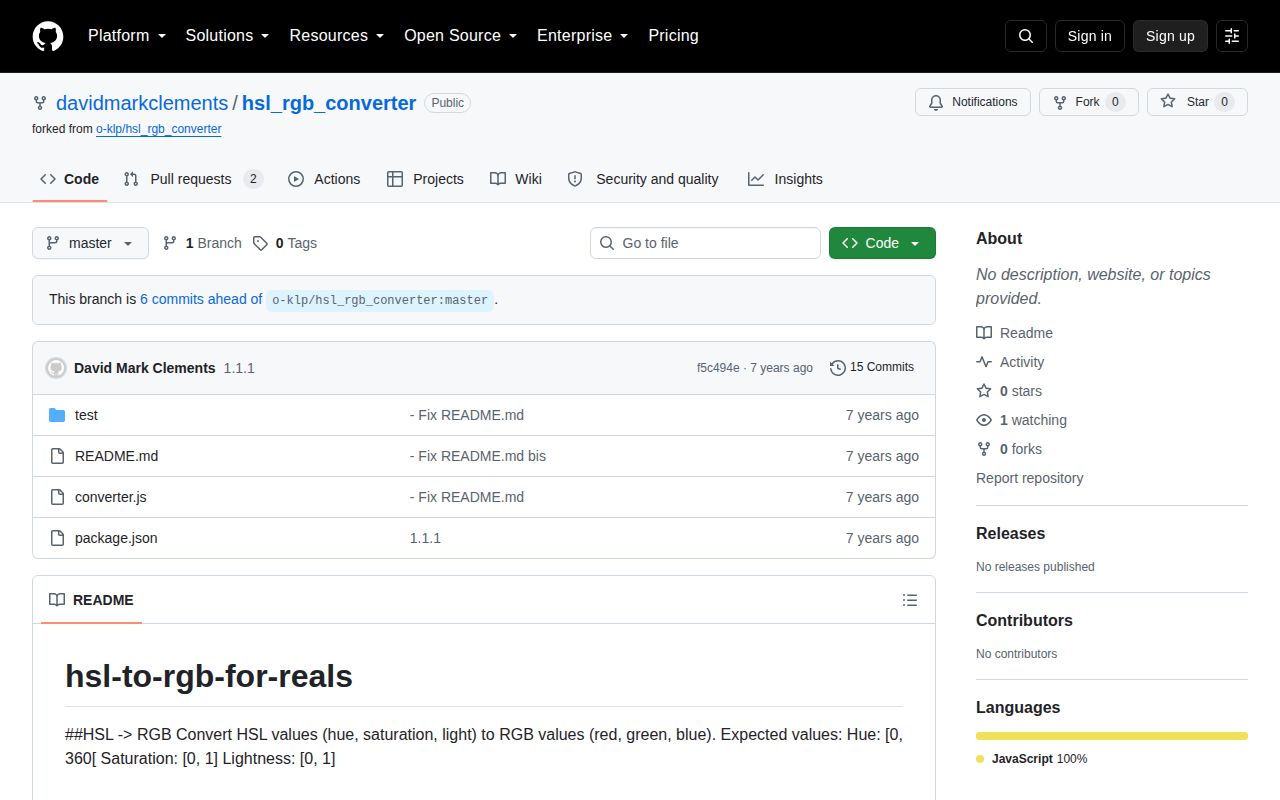Click the converter.js file icon
Viewport: 1280px width, 800px height.
(x=57, y=497)
